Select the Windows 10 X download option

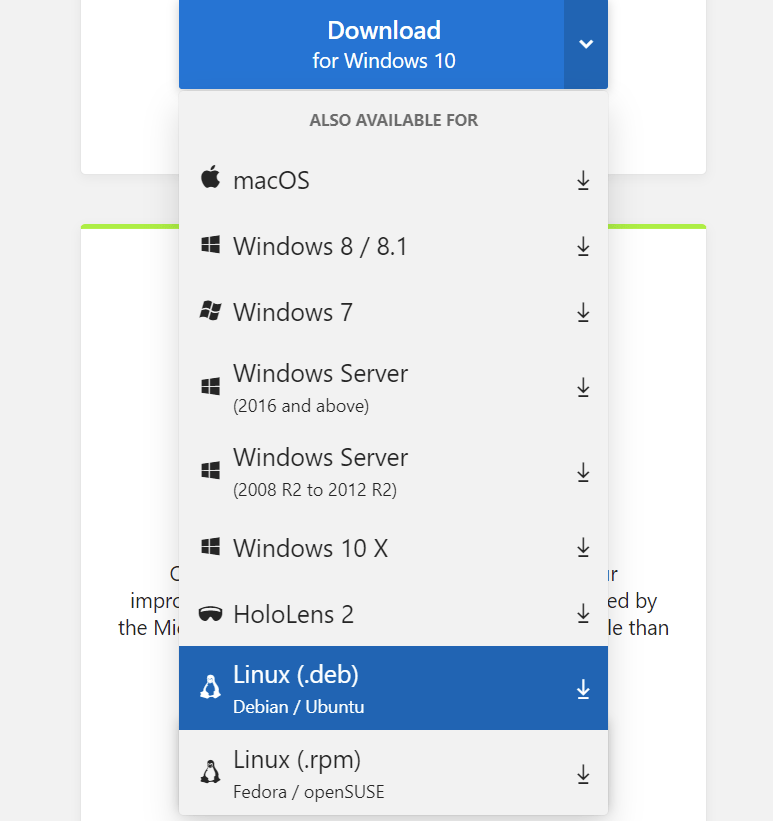point(393,548)
